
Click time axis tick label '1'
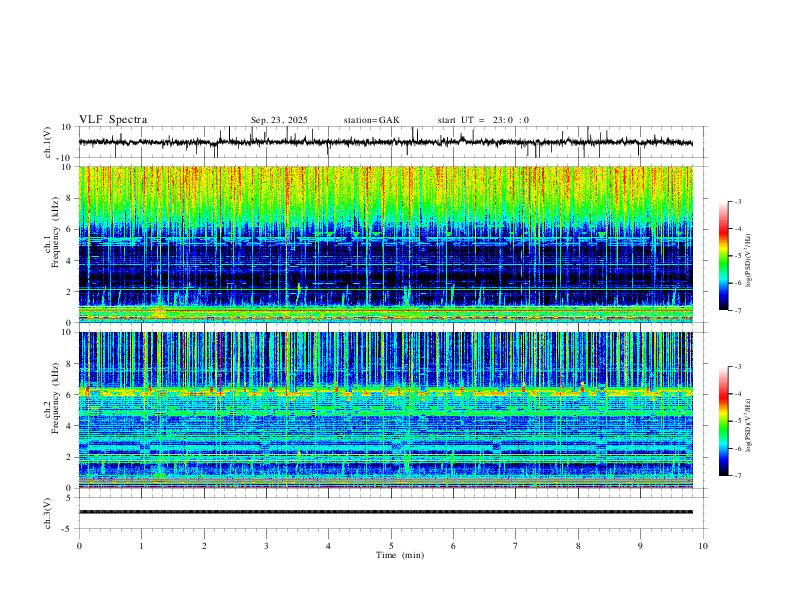[x=141, y=546]
